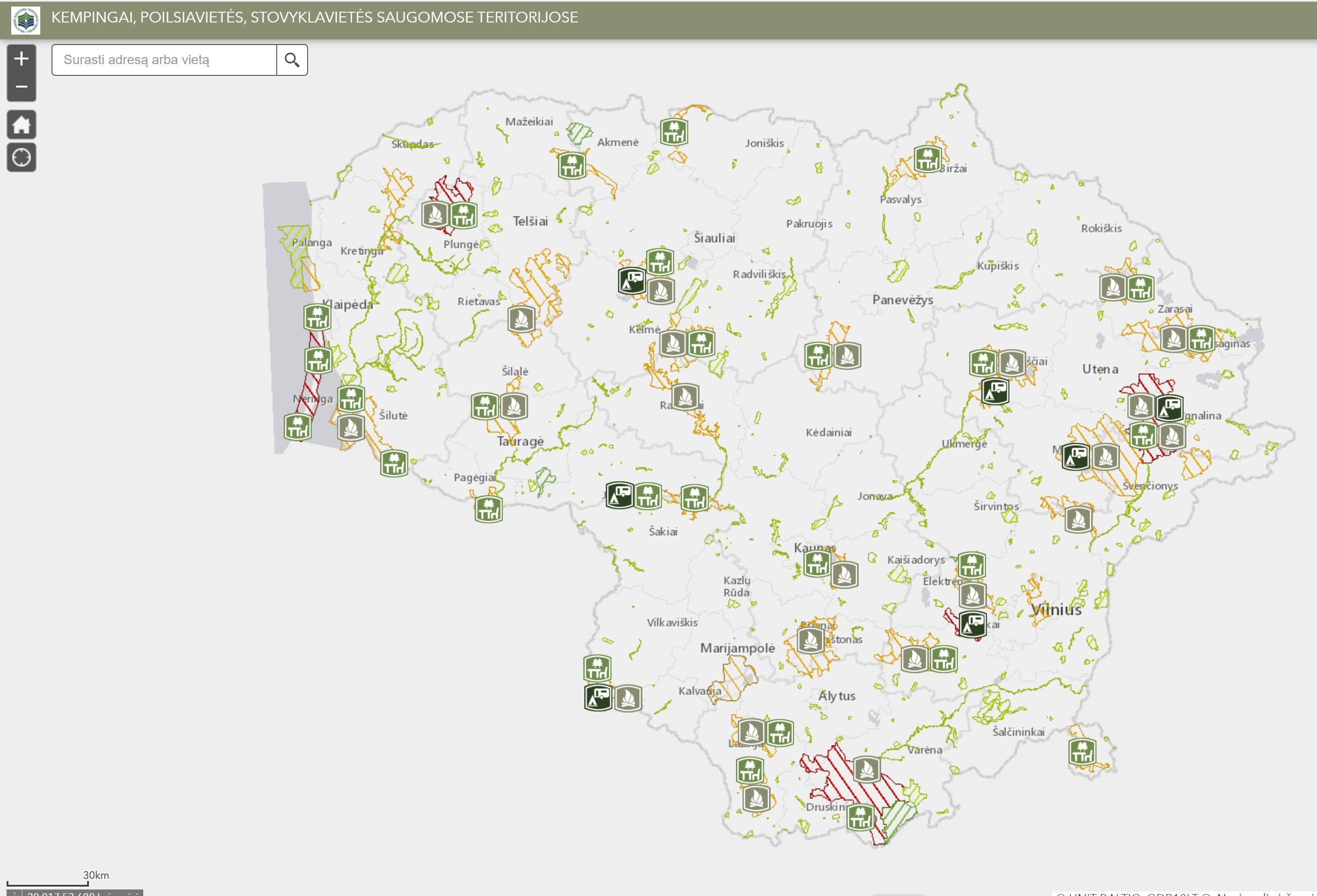The width and height of the screenshot is (1317, 896).
Task: Open the camping caravan marker near Kelmė
Action: tap(632, 280)
